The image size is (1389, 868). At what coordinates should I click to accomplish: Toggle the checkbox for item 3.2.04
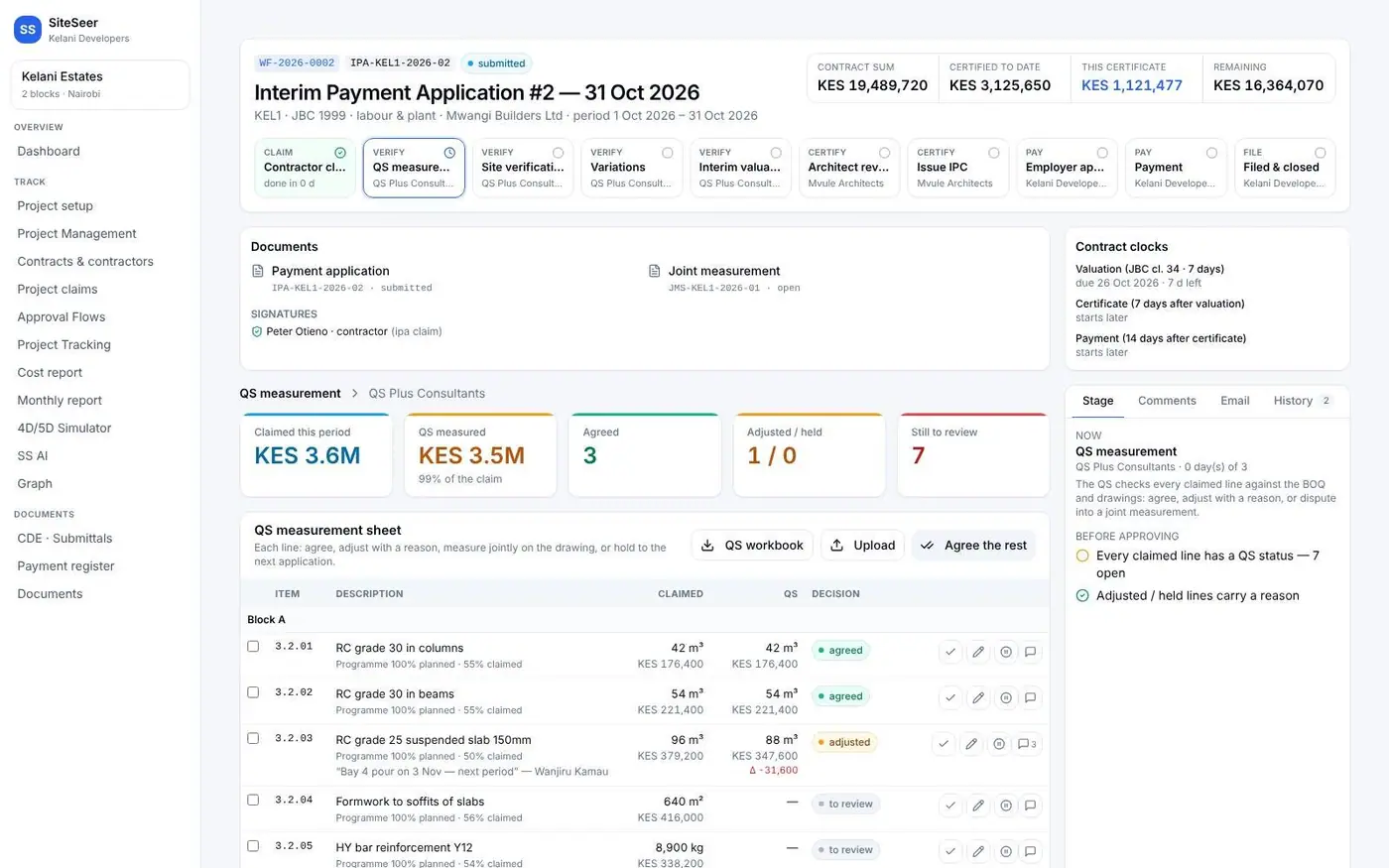(x=253, y=800)
